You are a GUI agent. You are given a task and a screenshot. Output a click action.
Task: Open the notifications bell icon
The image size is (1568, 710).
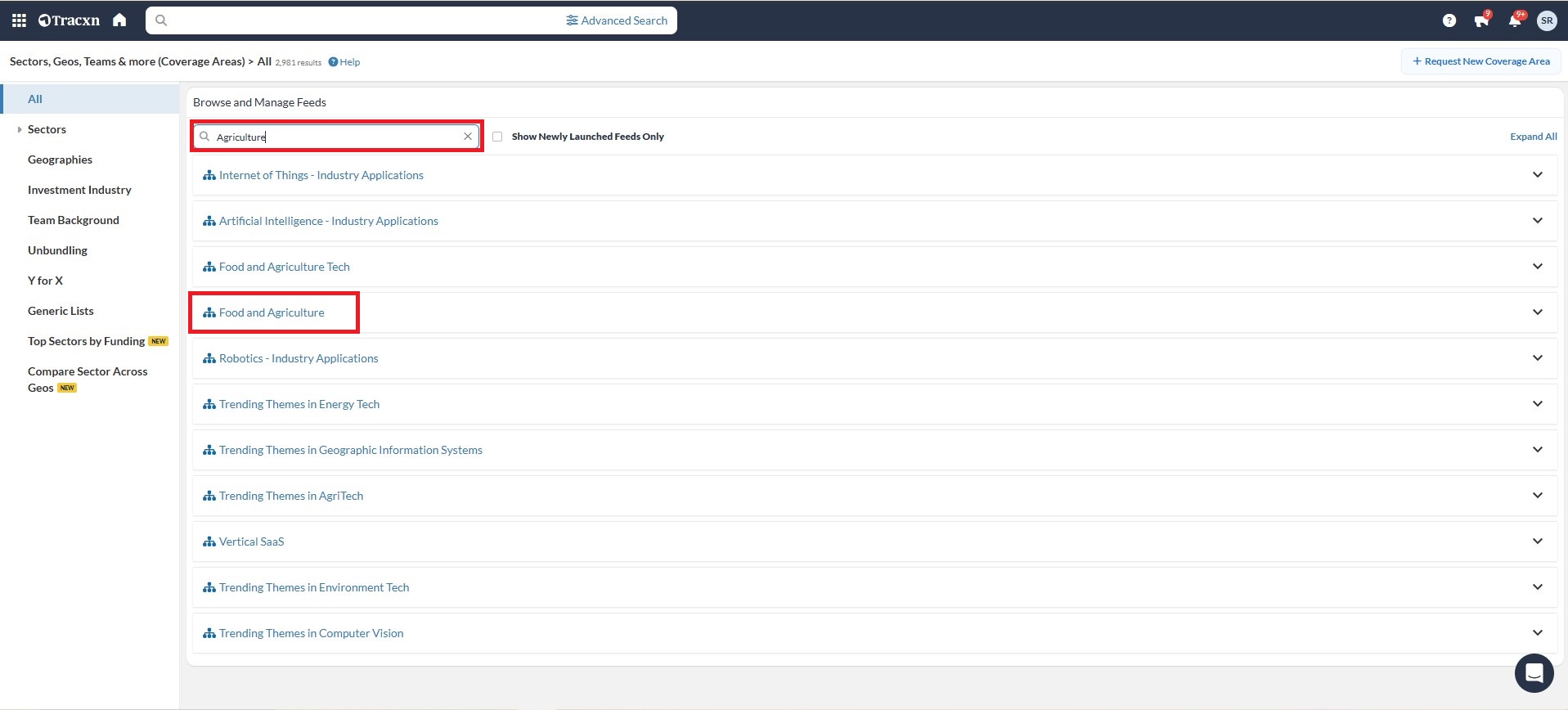1514,20
